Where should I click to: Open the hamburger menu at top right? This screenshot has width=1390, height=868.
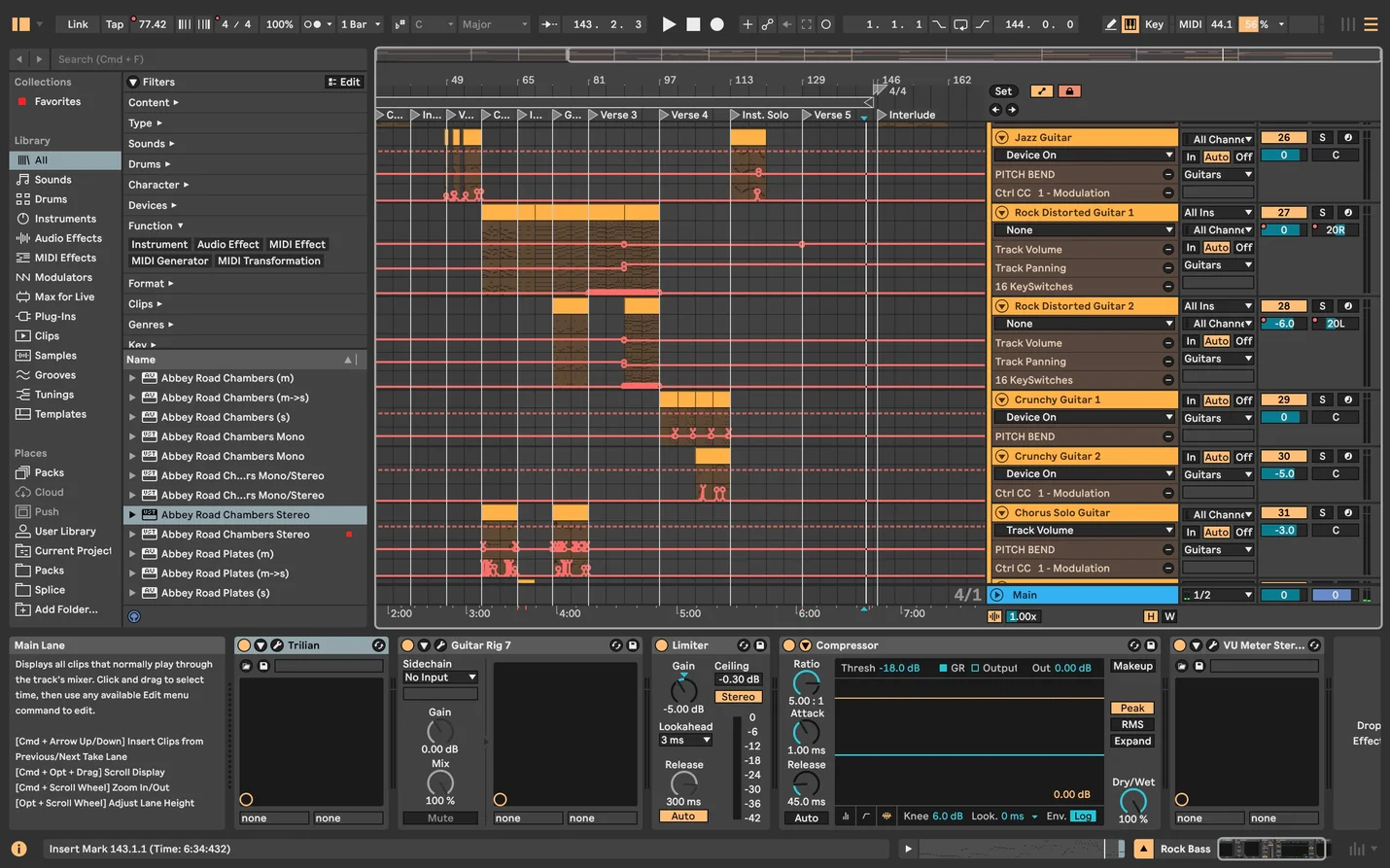[1371, 24]
